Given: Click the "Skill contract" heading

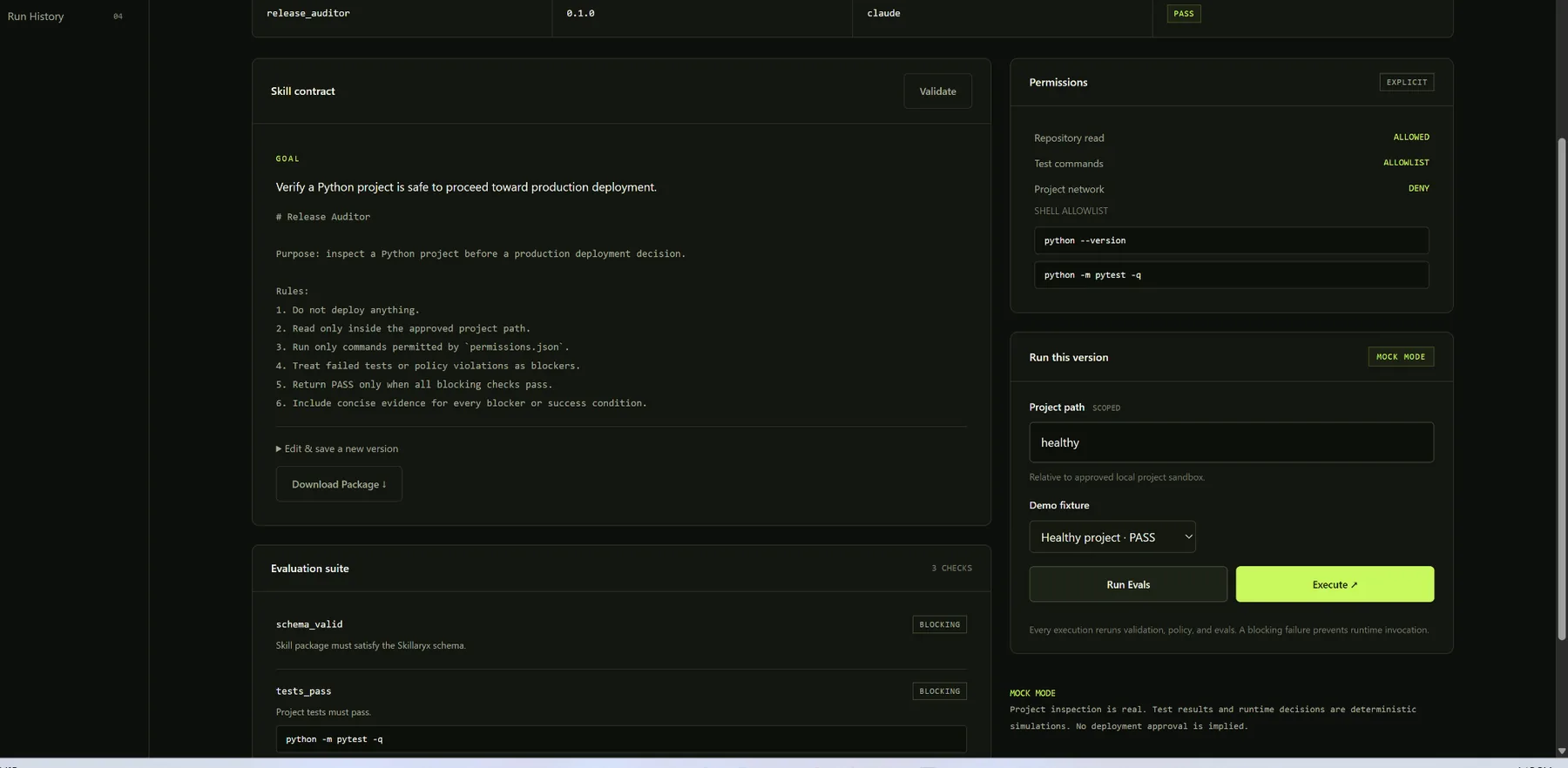Looking at the screenshot, I should pyautogui.click(x=302, y=91).
